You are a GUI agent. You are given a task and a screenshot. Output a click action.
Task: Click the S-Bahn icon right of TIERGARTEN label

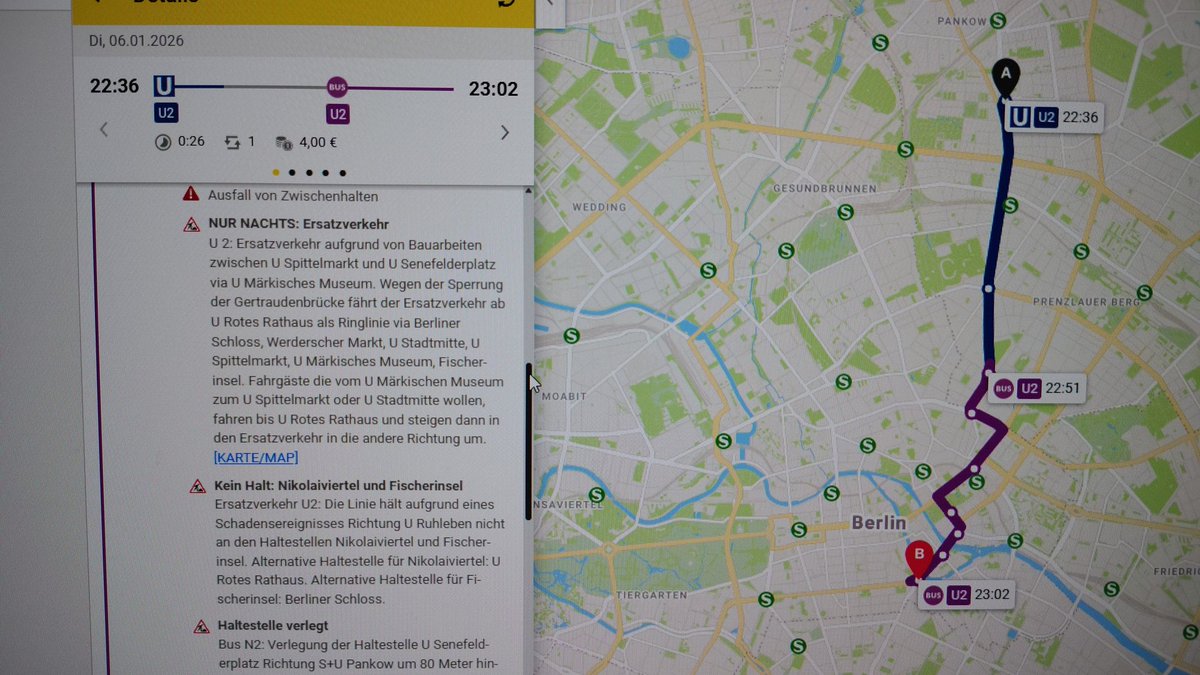click(x=765, y=600)
